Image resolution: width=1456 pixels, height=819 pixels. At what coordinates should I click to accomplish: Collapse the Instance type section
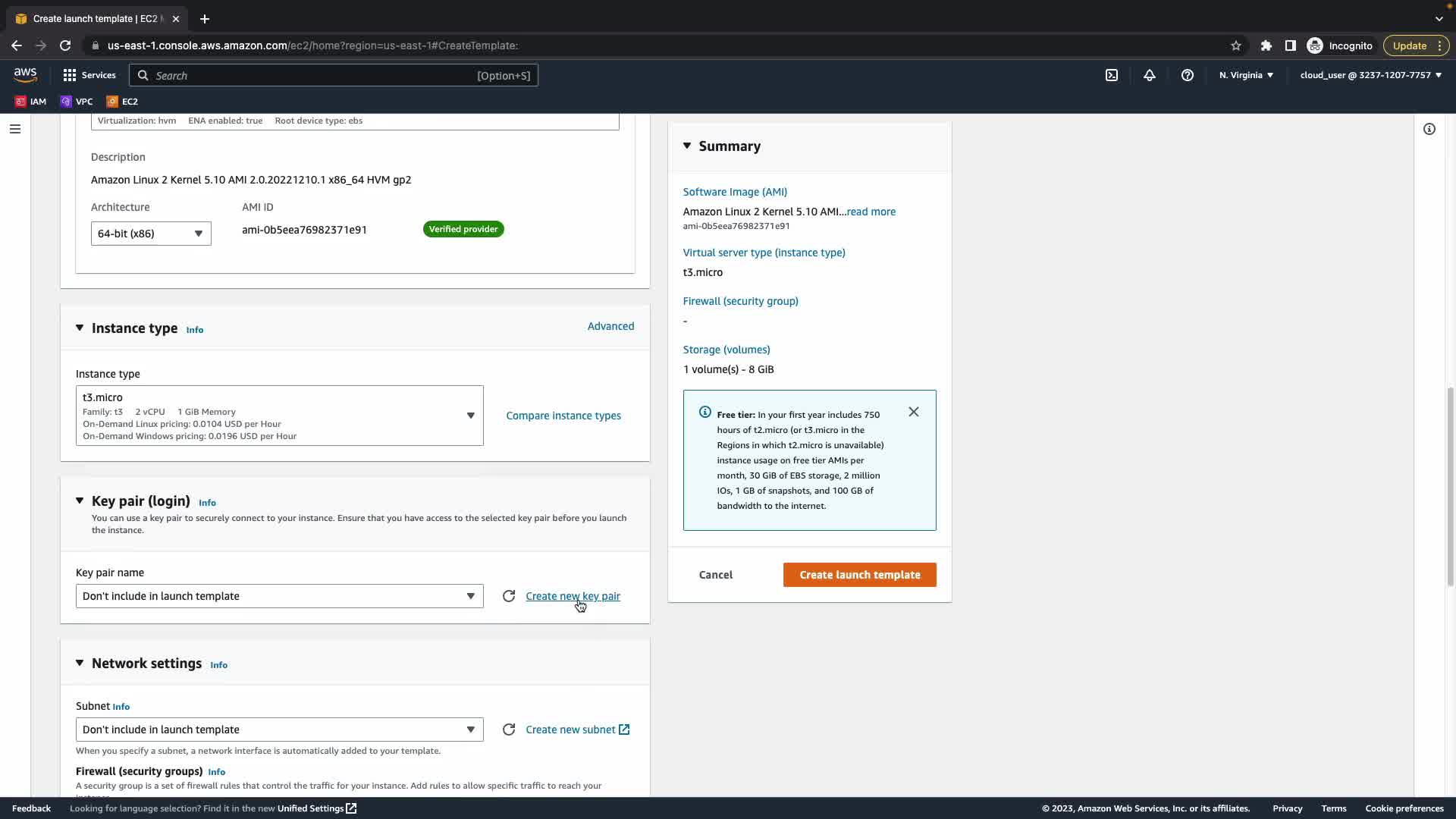click(x=80, y=328)
